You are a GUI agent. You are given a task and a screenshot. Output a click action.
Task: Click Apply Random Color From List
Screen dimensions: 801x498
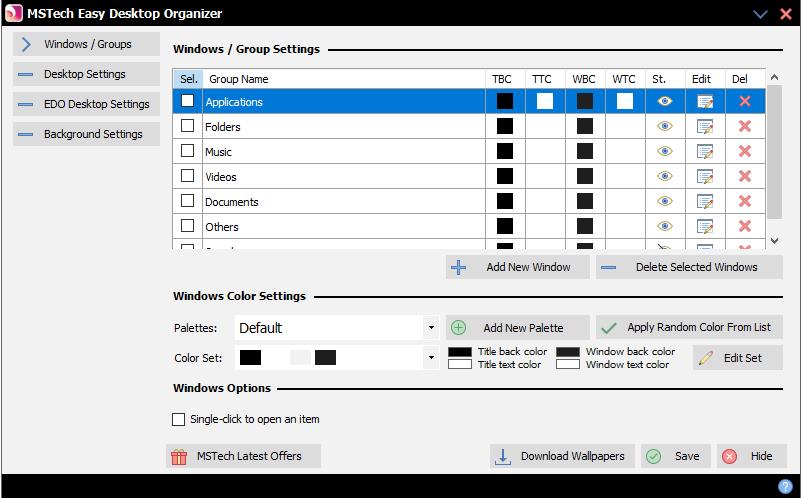(689, 327)
